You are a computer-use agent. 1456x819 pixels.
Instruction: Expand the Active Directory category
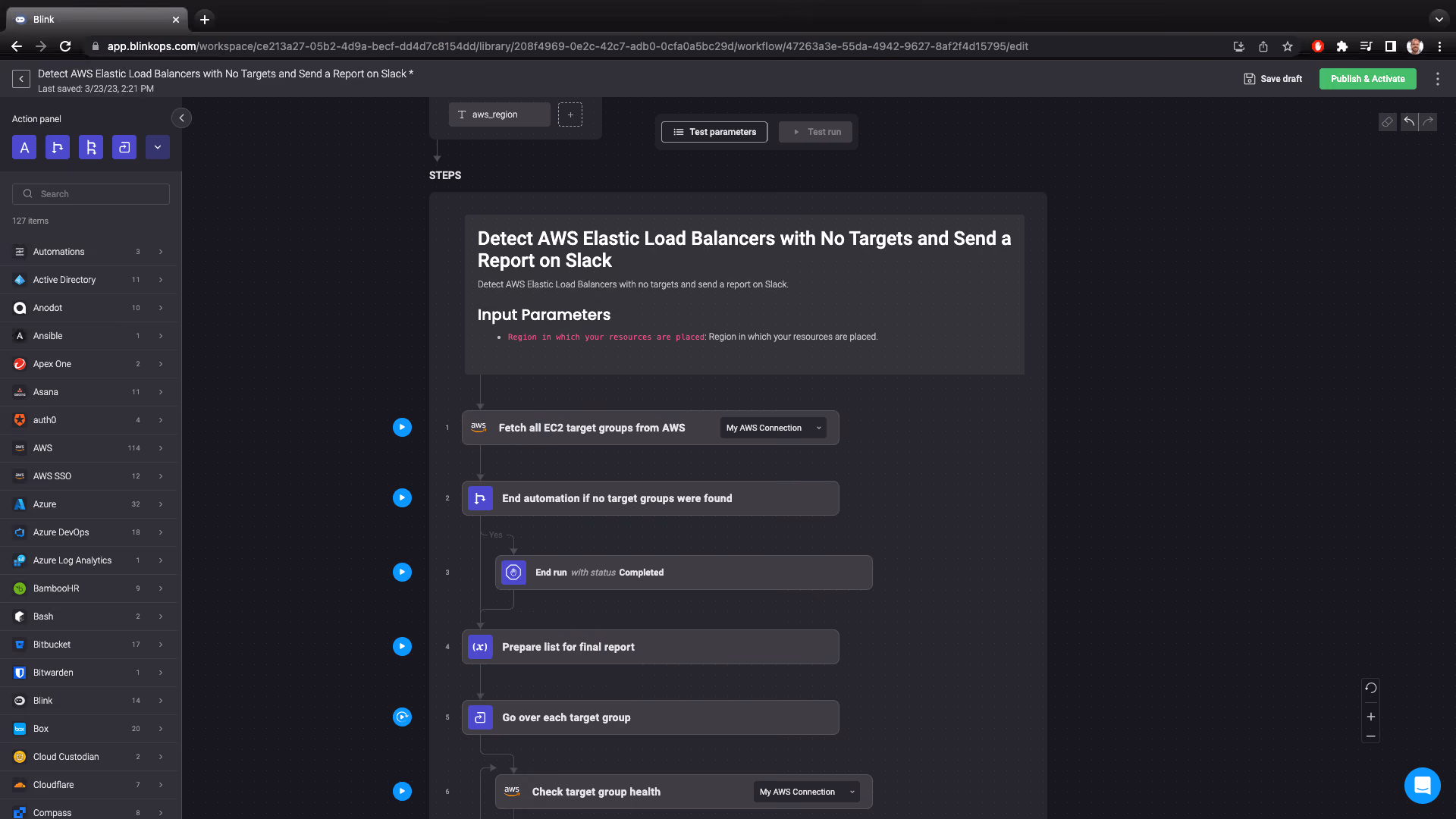point(91,280)
